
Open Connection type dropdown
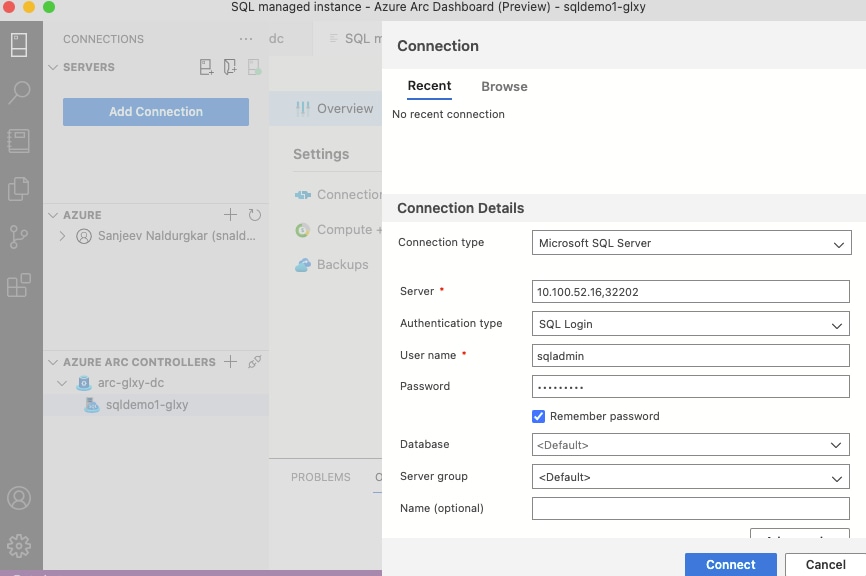coord(691,243)
